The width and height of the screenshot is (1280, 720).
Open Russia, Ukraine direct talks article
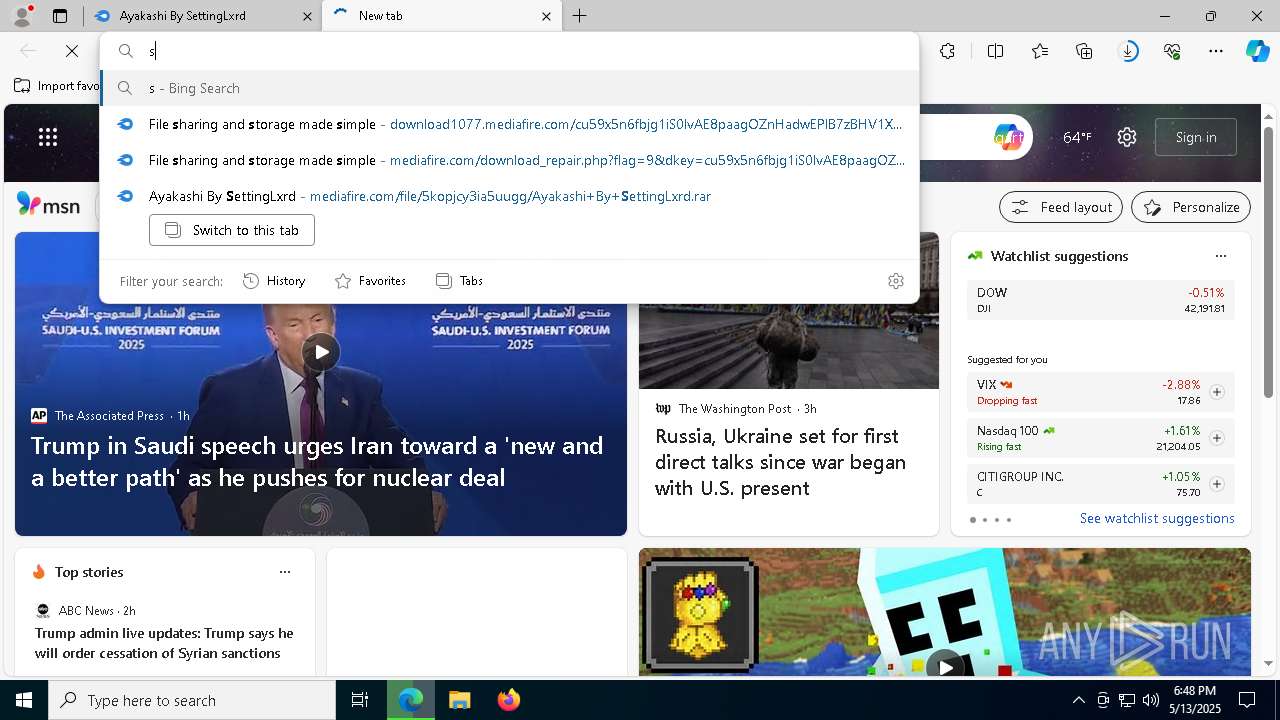point(780,462)
